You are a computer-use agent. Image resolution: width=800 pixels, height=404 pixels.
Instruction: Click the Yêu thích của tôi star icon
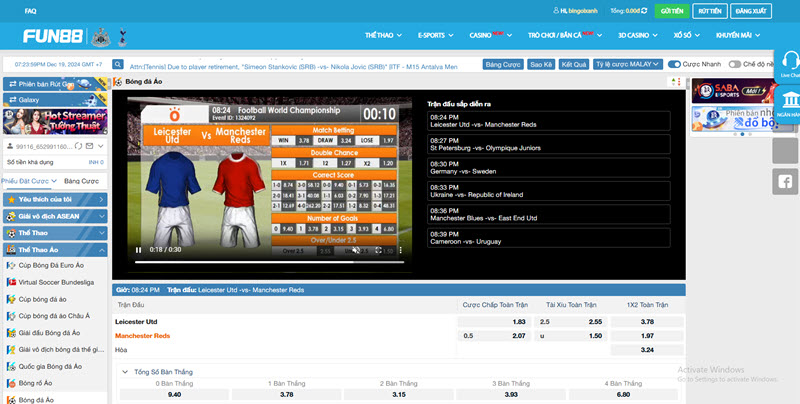click(x=11, y=199)
